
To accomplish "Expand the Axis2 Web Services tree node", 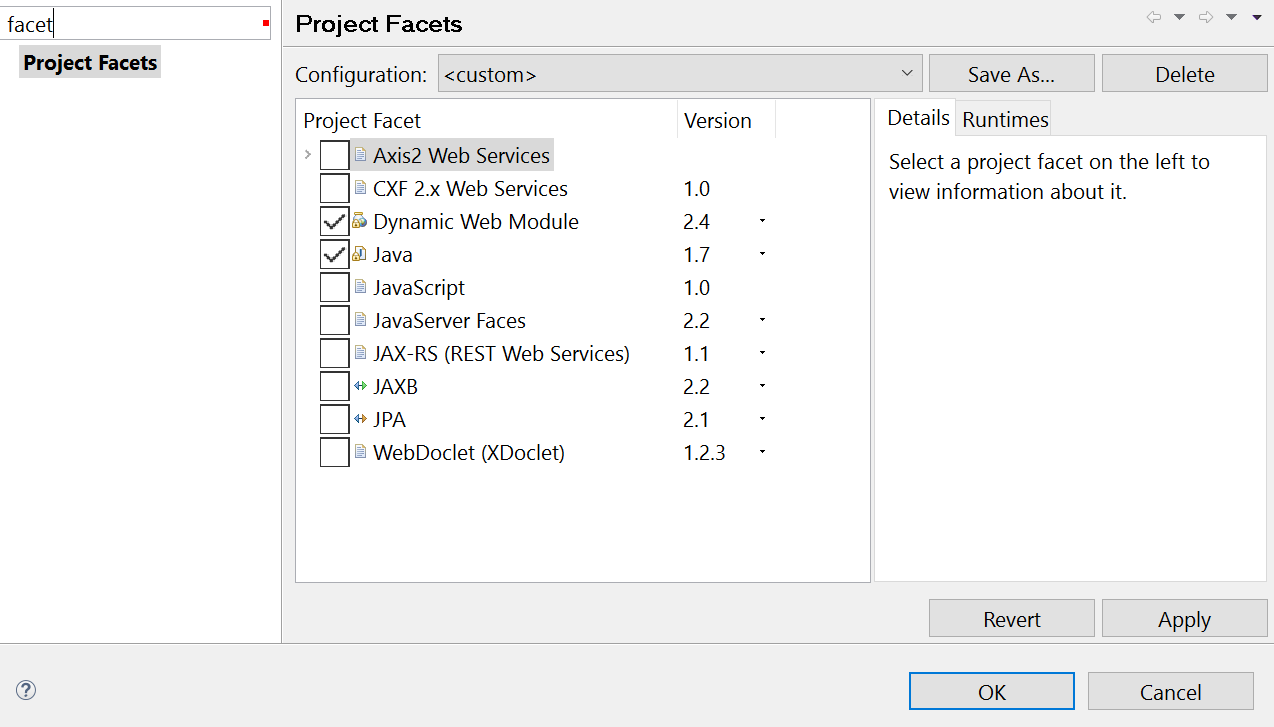I will pos(308,155).
